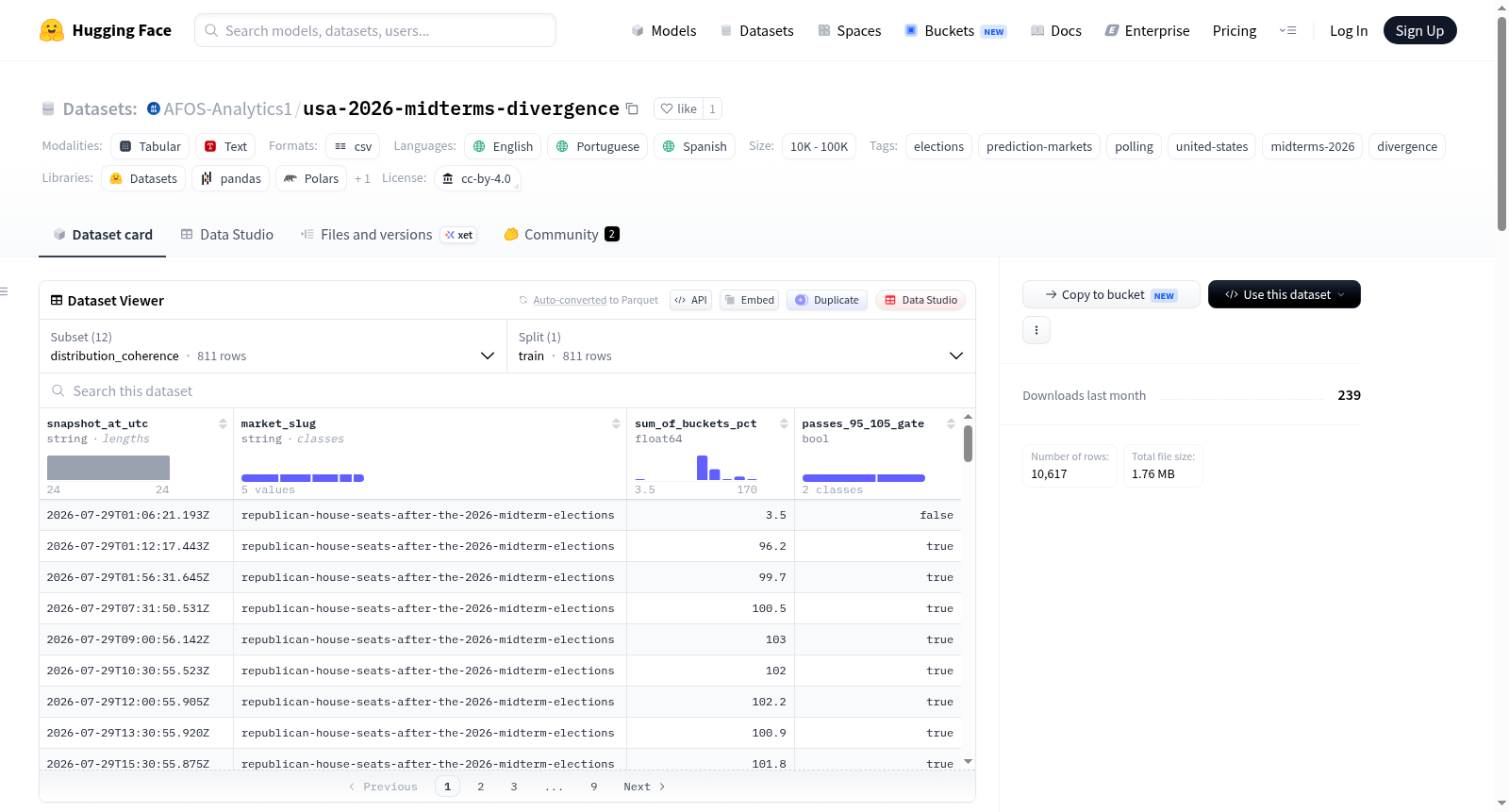Expand the Subset distribution_coherence dropdown

[x=273, y=346]
